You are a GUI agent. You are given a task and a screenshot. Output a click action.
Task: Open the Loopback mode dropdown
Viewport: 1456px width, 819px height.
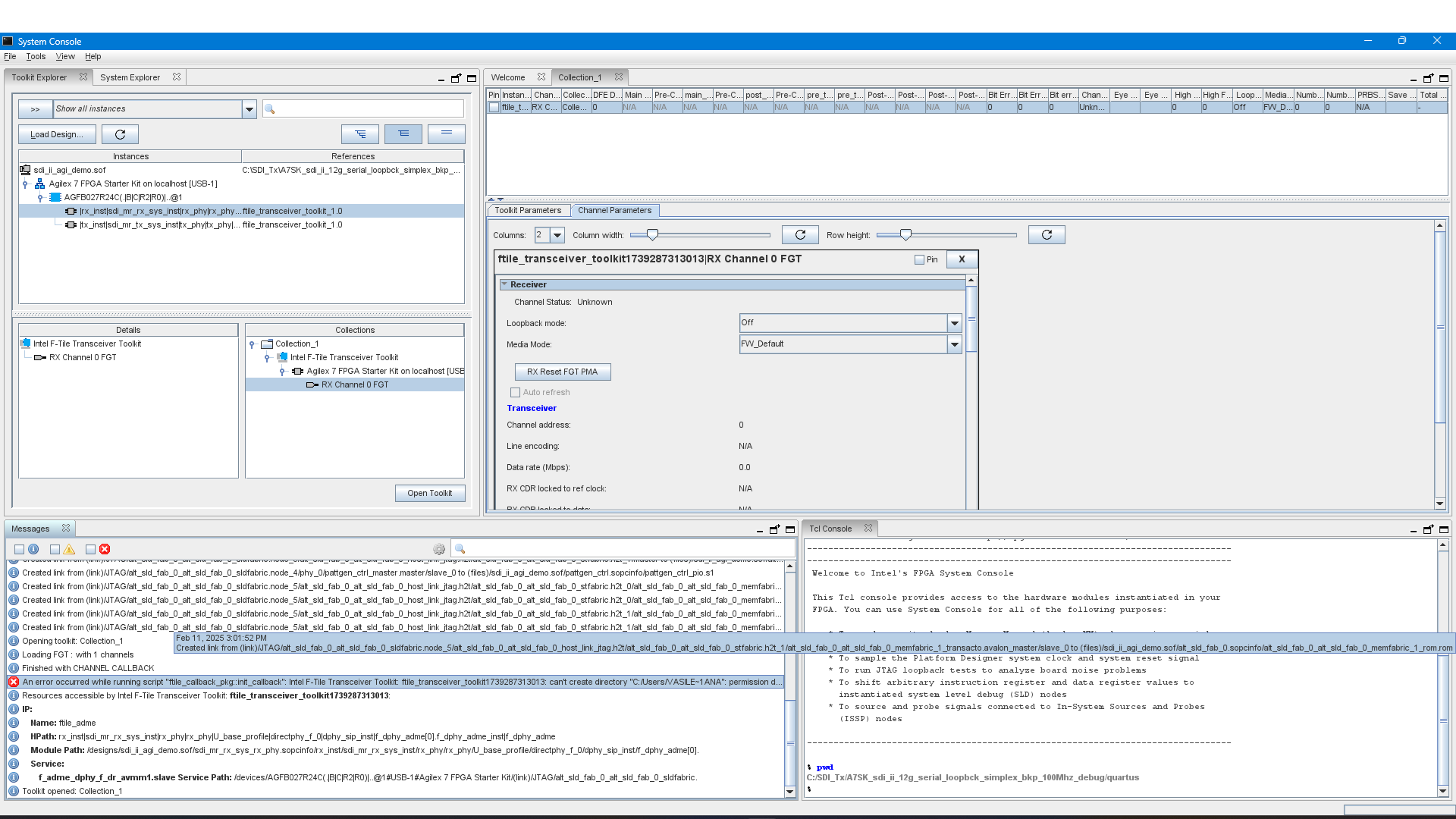pos(955,323)
